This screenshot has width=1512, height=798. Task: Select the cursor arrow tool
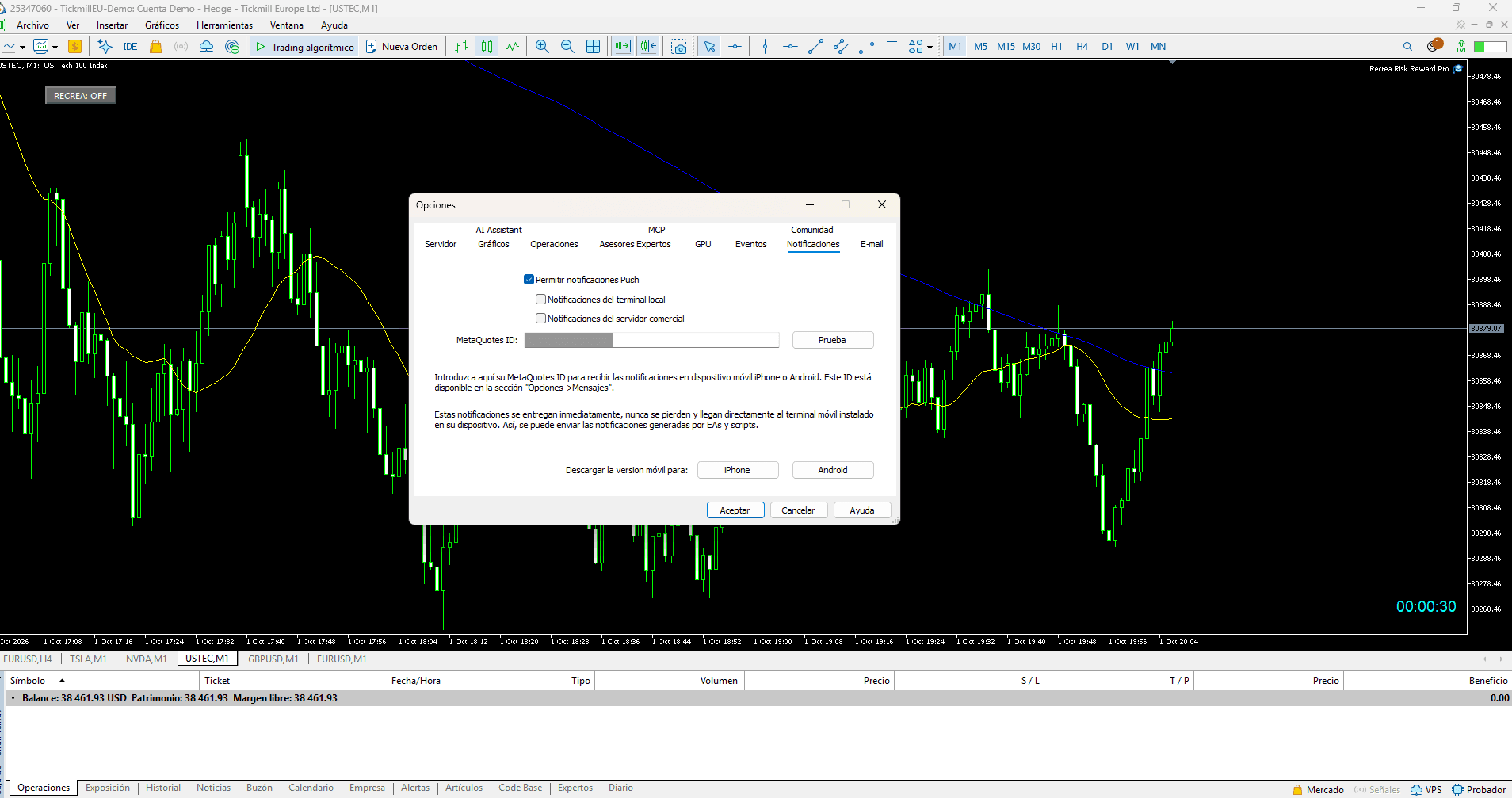(709, 47)
